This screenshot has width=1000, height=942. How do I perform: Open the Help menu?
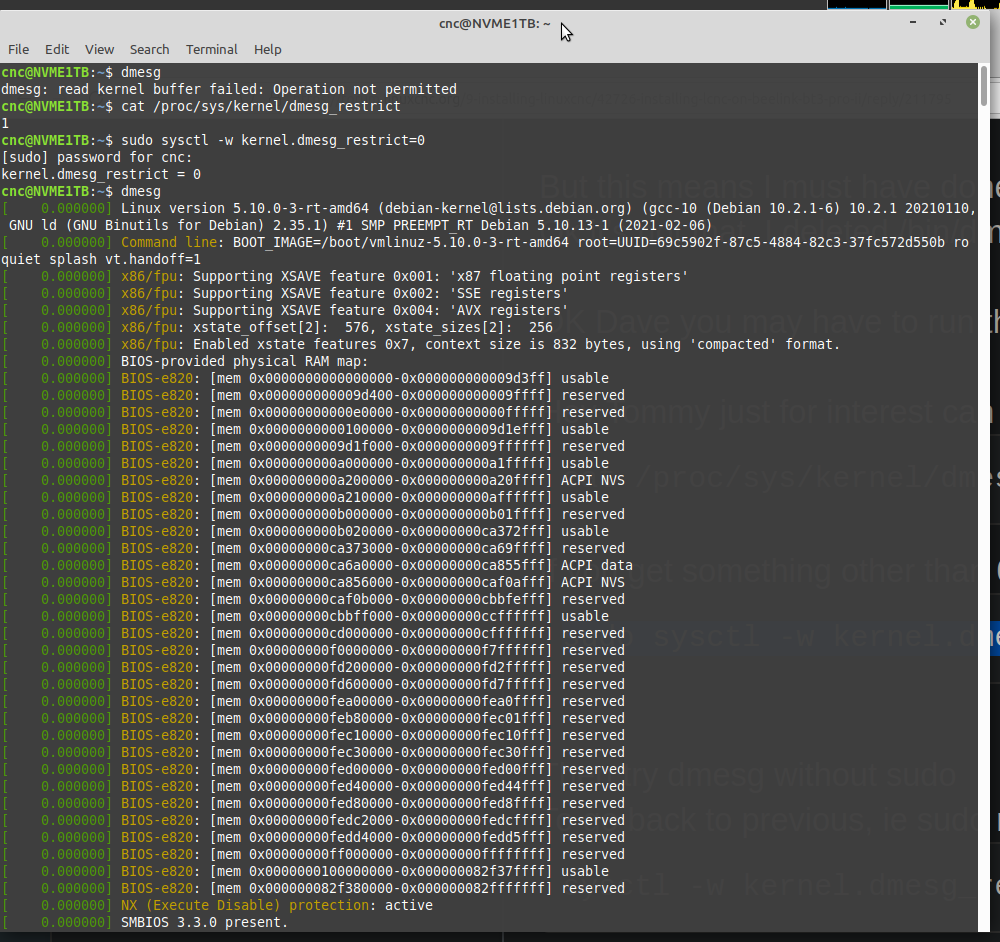pyautogui.click(x=267, y=49)
